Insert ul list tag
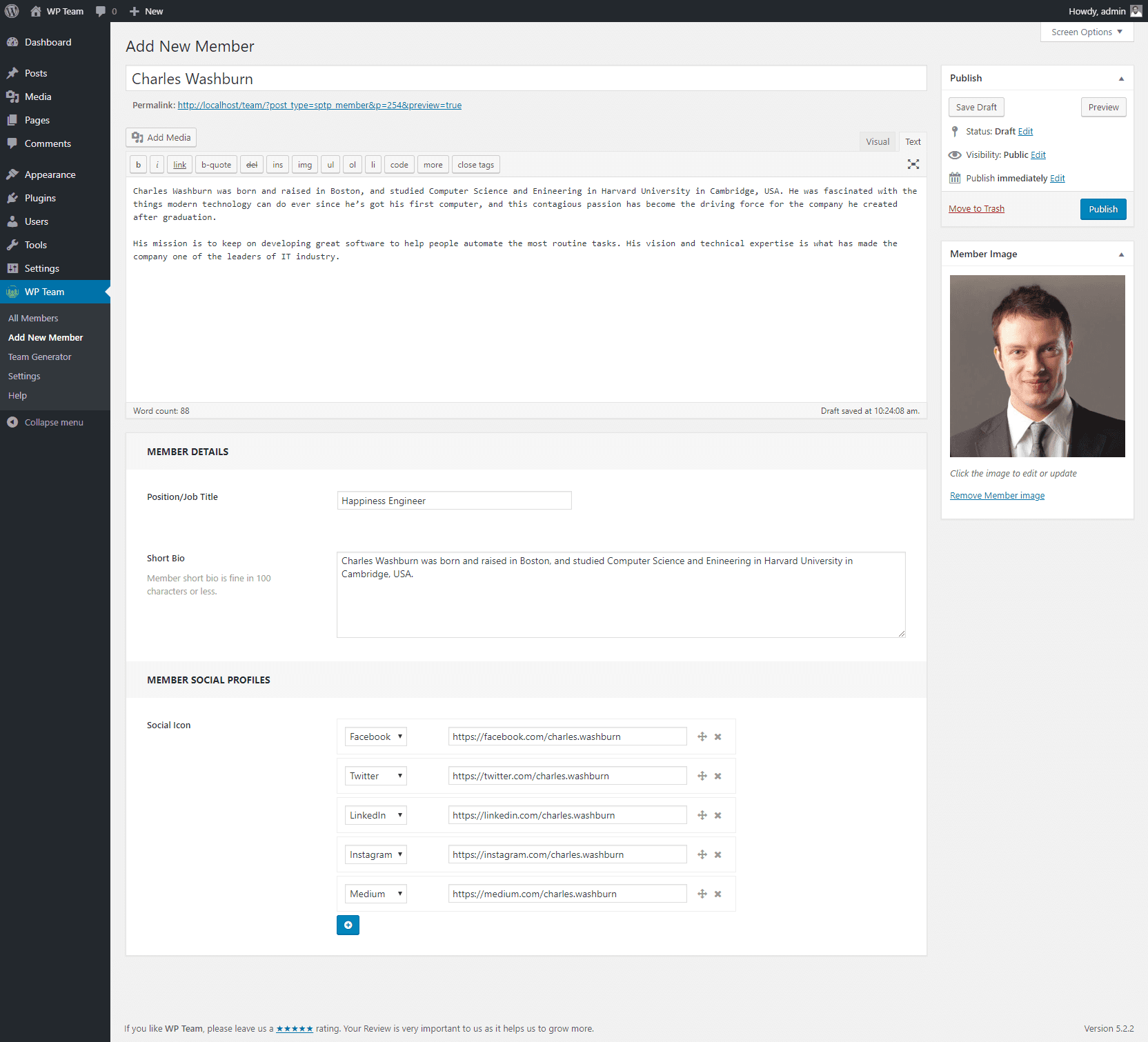The width and height of the screenshot is (1148, 1042). click(x=330, y=165)
